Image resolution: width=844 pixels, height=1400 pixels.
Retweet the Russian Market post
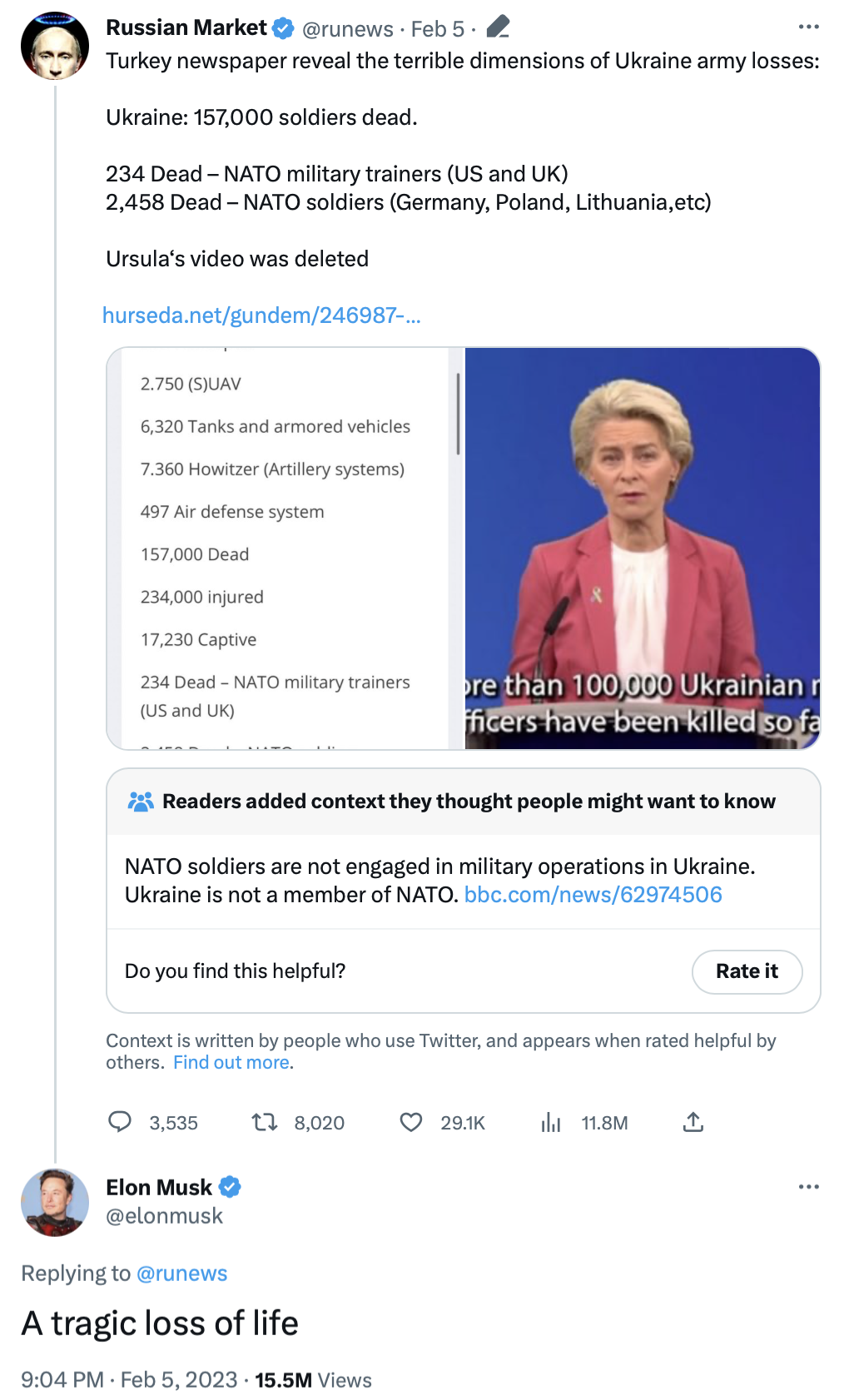pyautogui.click(x=265, y=1122)
